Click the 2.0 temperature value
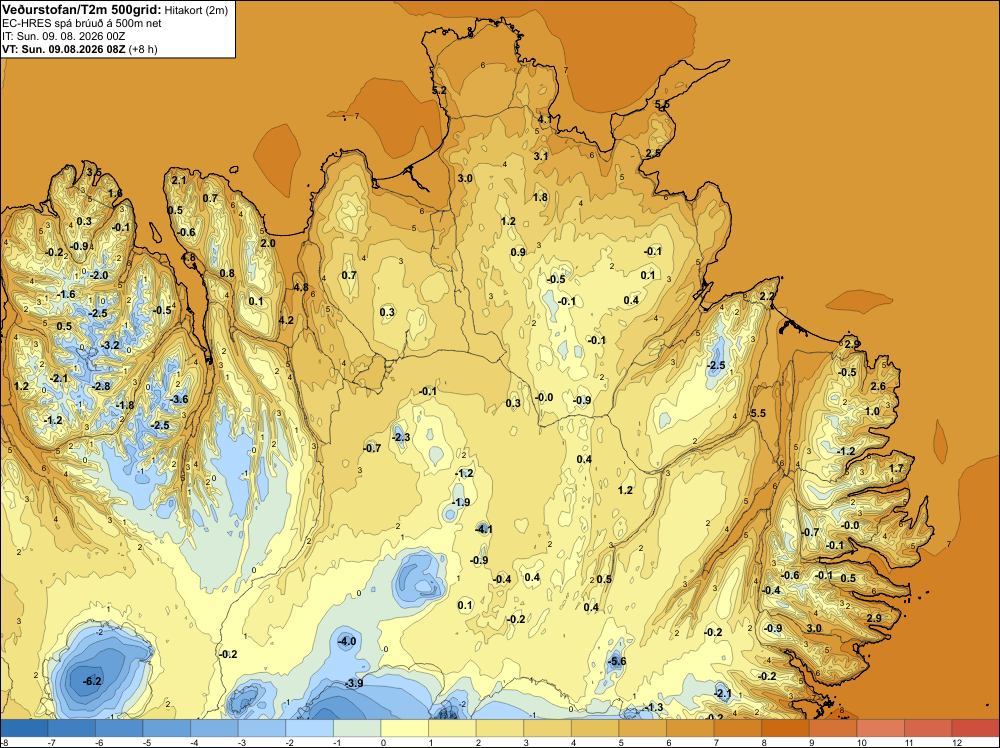 pos(268,243)
